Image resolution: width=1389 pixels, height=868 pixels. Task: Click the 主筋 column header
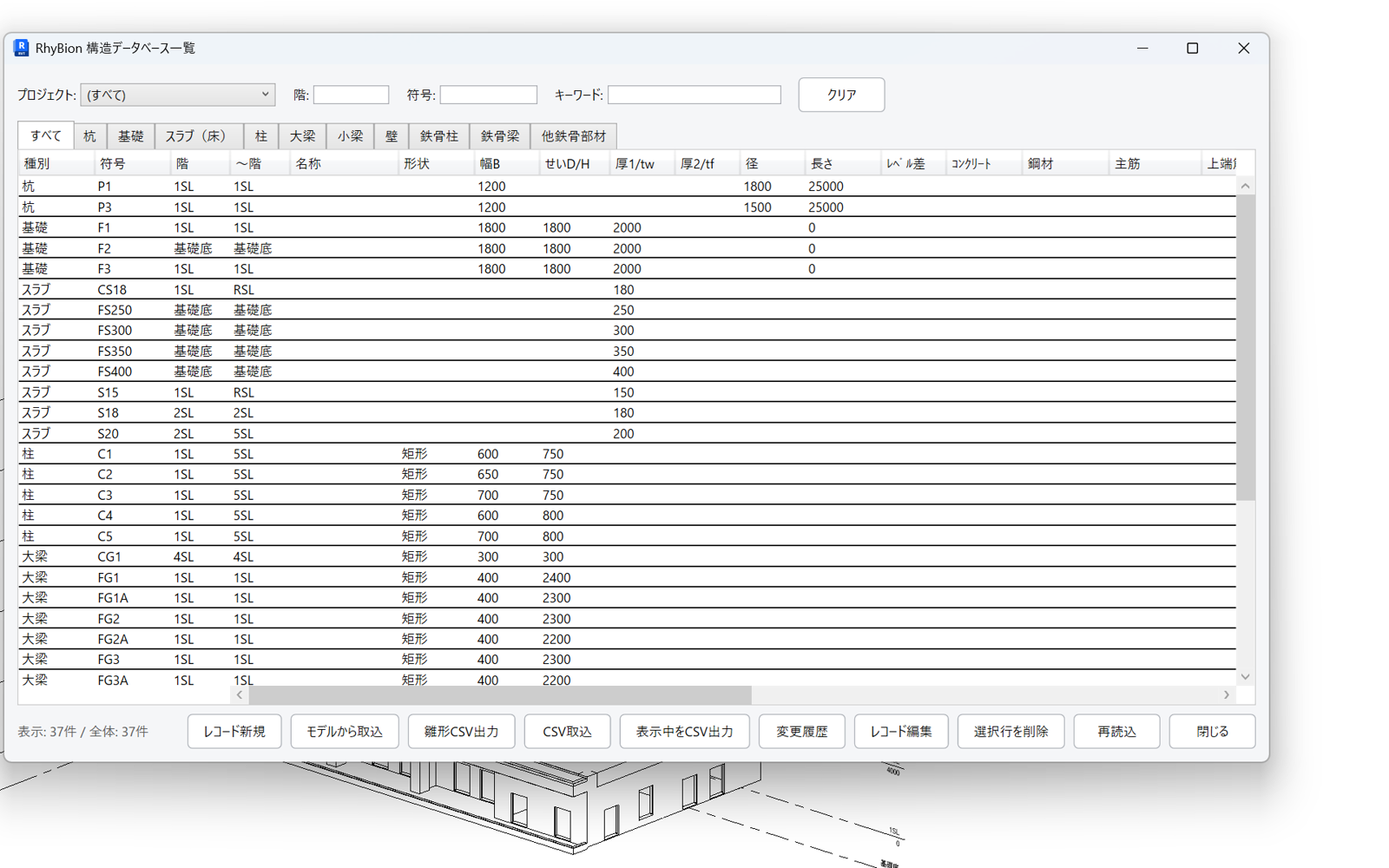(1155, 163)
